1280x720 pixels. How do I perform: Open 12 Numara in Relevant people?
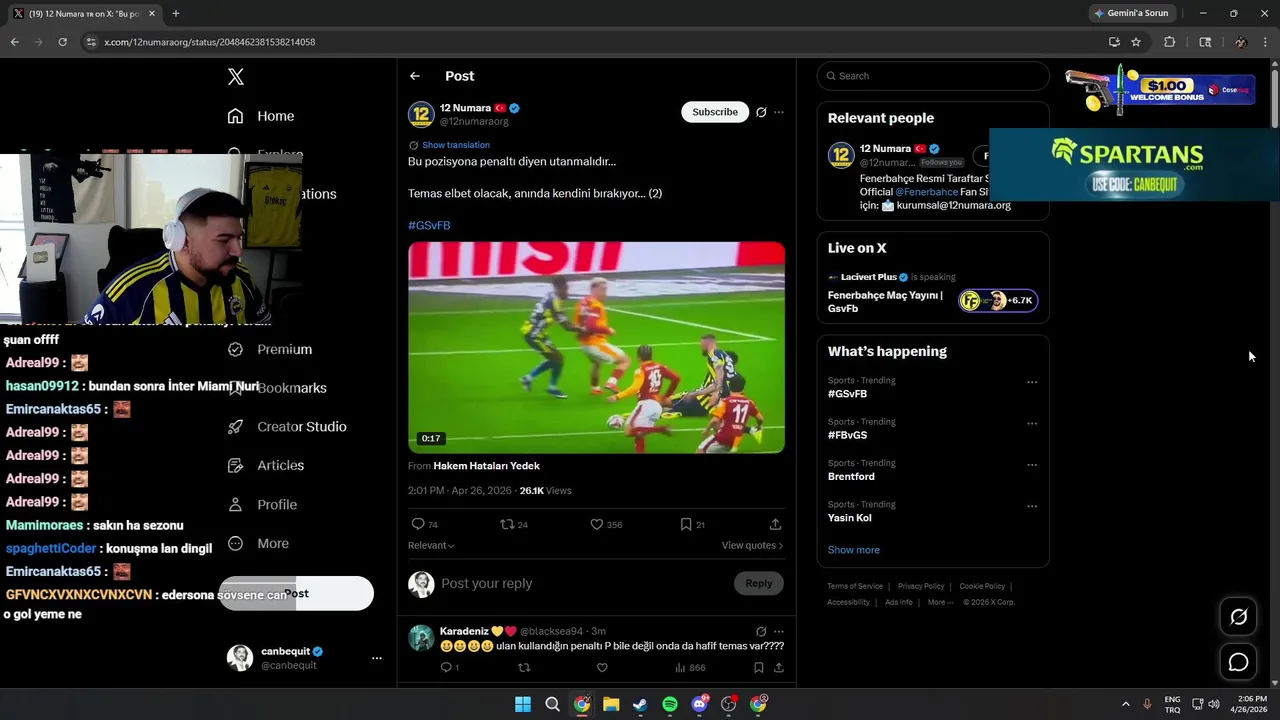point(885,149)
